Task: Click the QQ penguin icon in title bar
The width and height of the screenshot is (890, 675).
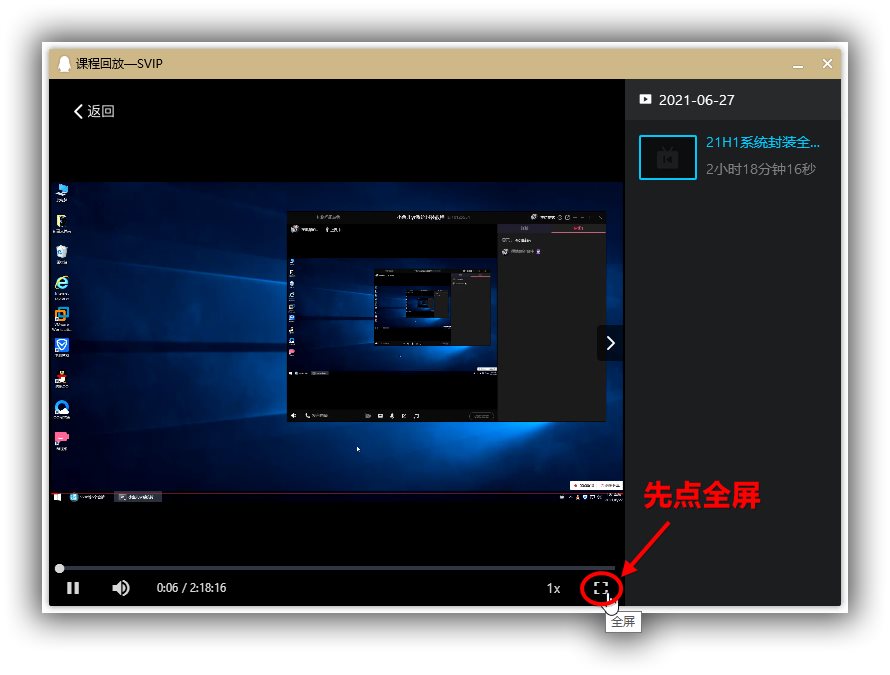Action: coord(64,64)
